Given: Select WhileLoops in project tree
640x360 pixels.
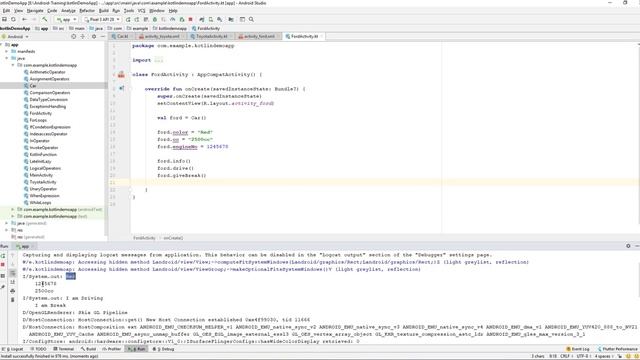Looking at the screenshot, I should [x=40, y=203].
